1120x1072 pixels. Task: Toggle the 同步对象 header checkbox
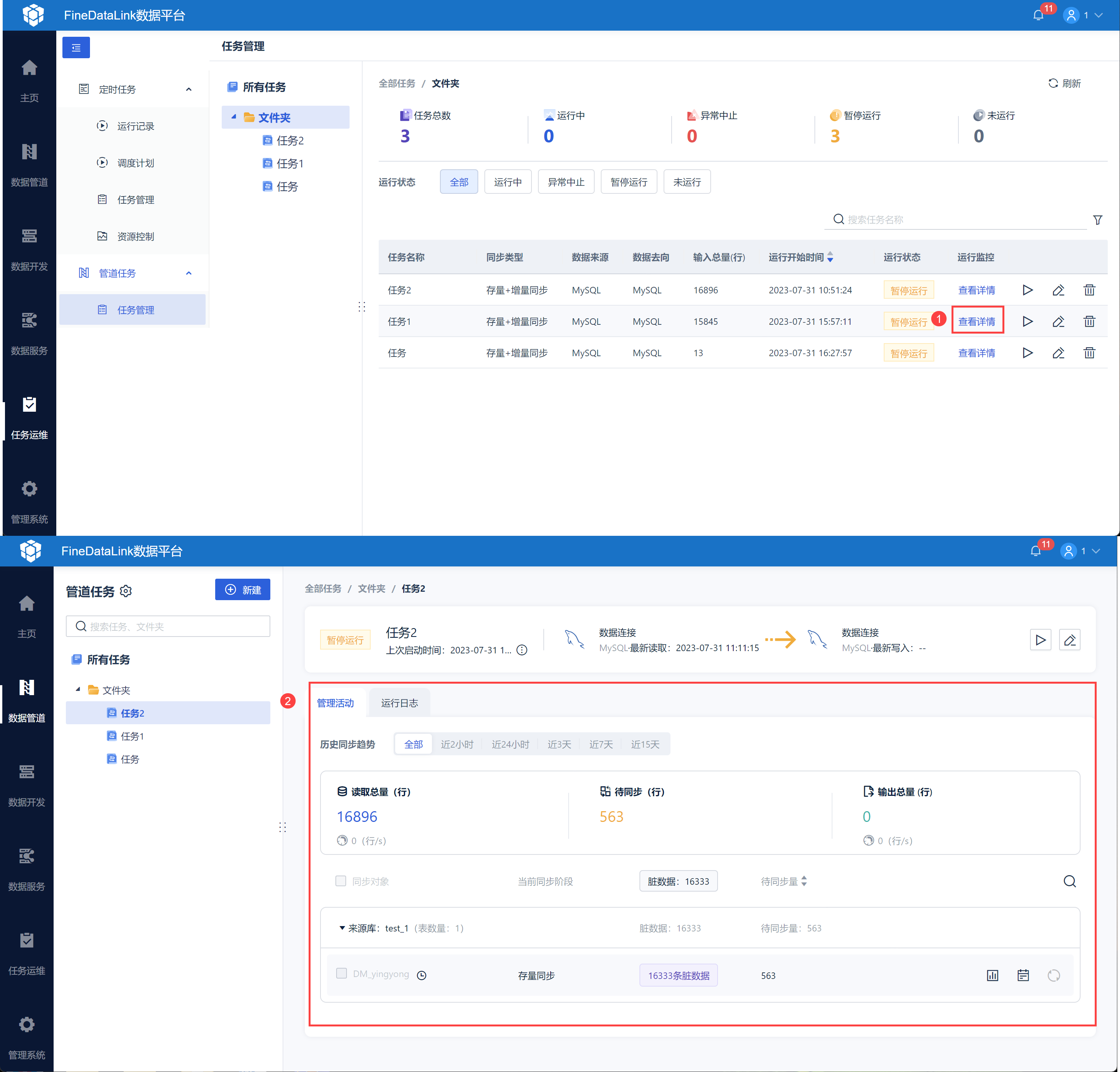341,881
